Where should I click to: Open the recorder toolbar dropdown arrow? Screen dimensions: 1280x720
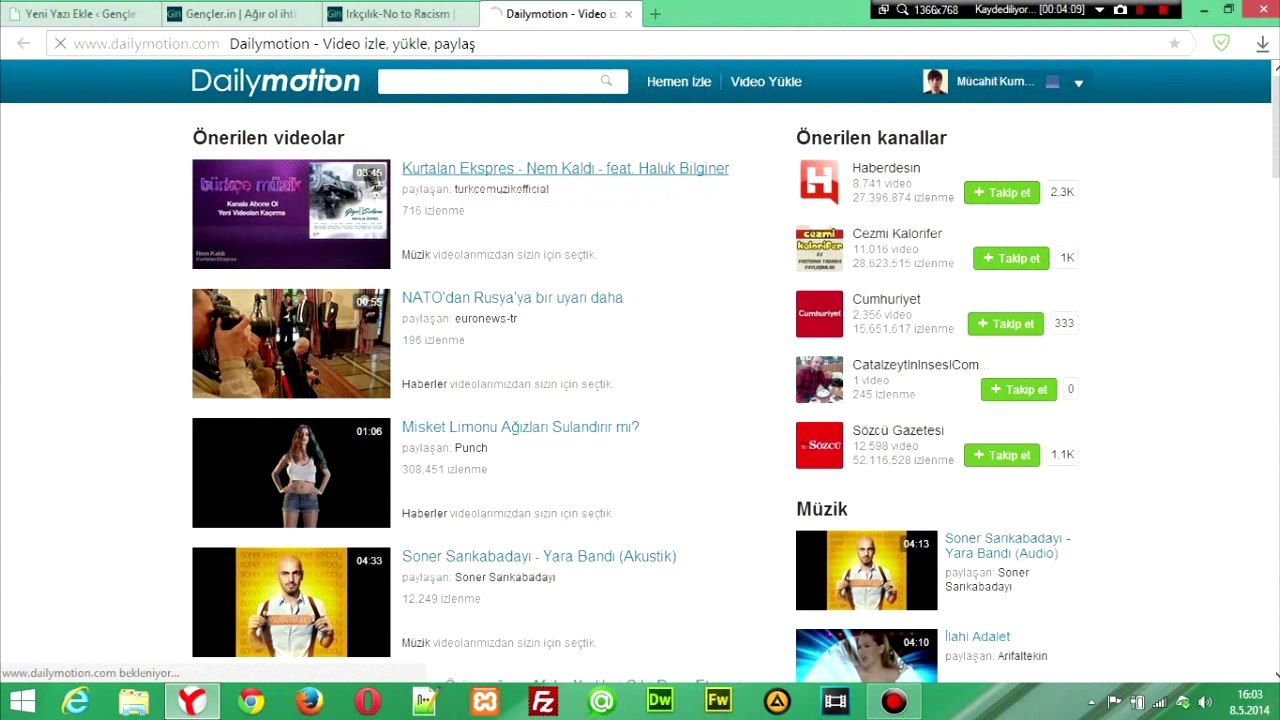point(1100,9)
